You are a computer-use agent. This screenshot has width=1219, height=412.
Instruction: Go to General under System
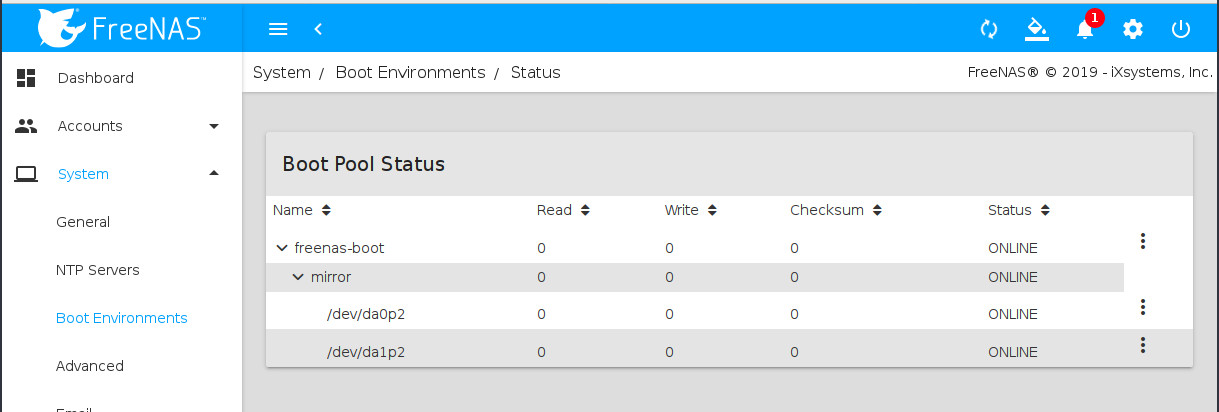(83, 222)
